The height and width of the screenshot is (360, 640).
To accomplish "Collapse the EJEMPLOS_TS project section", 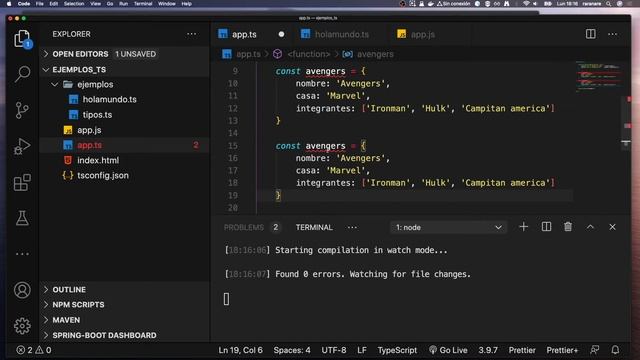I will tap(124, 69).
